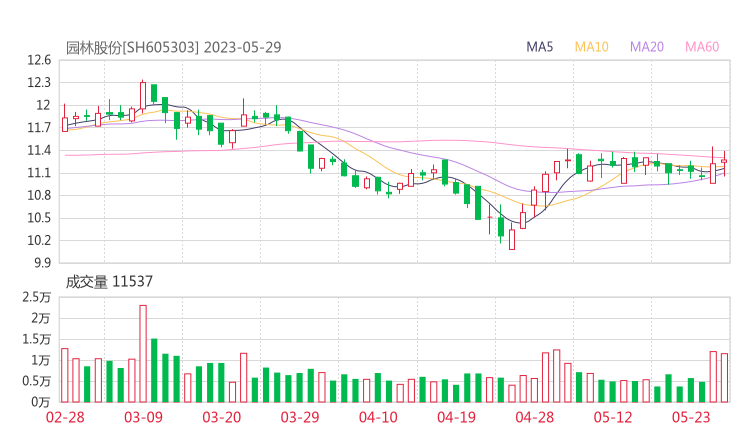Click the 02-28 date axis label

pyautogui.click(x=65, y=417)
